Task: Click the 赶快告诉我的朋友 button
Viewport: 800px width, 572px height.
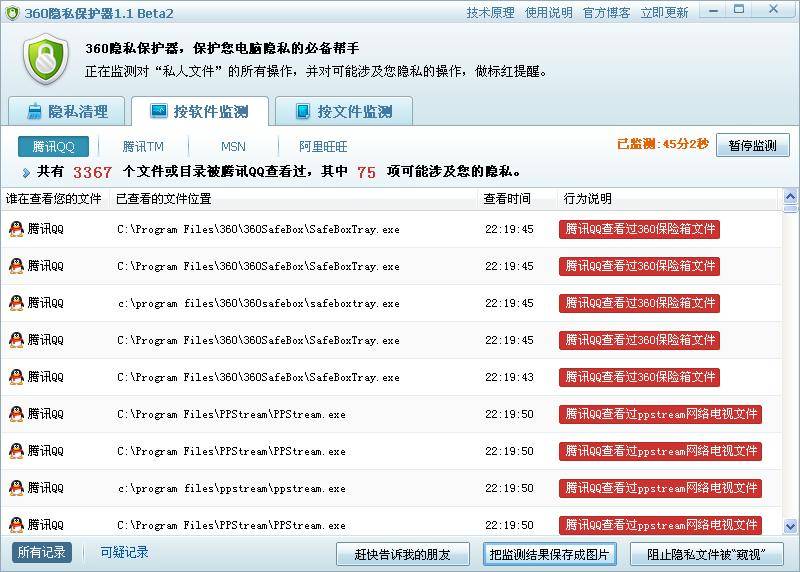Action: pos(403,554)
